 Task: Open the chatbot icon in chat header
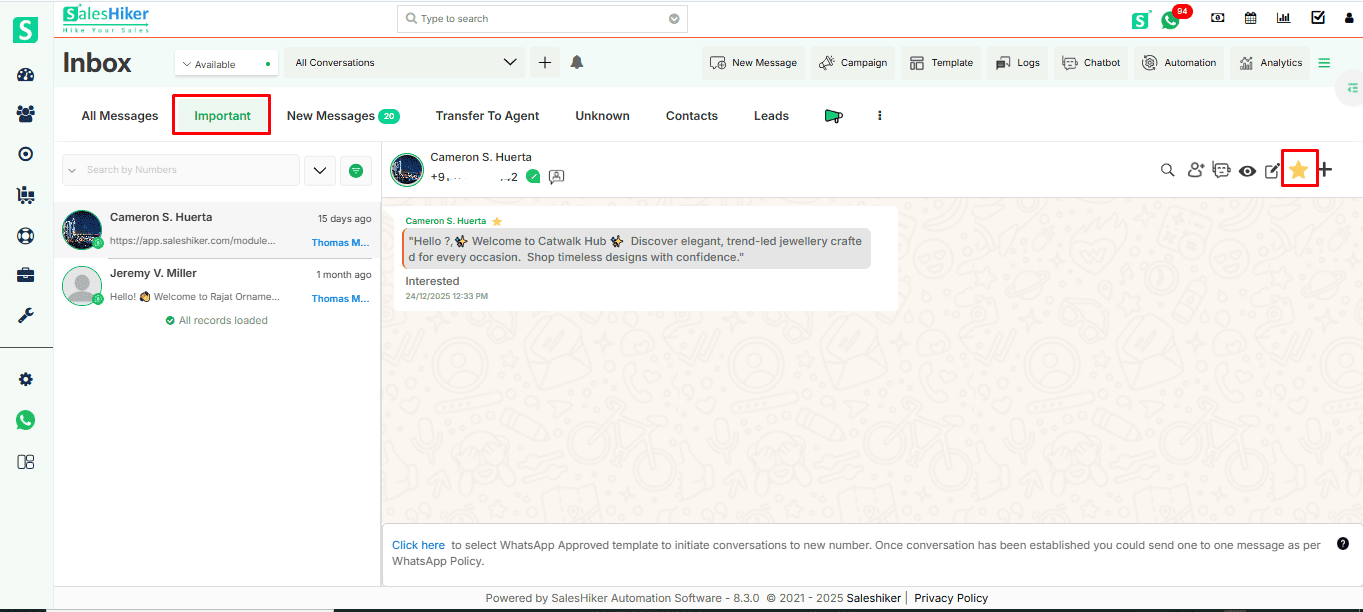coord(1221,170)
